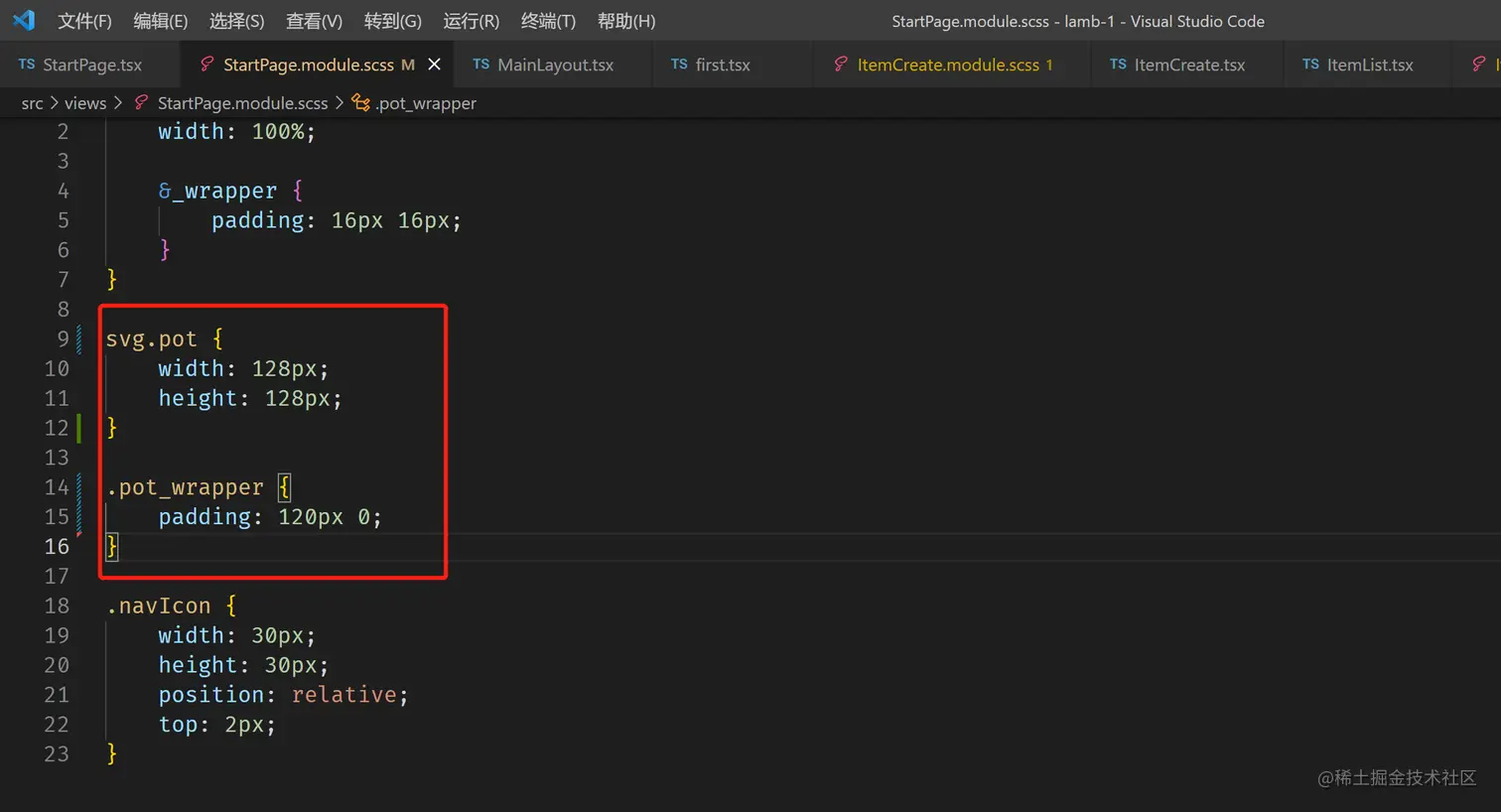Screen dimensions: 1501x812
Task: Click the TS icon on first.tsx tab
Action: pos(679,65)
